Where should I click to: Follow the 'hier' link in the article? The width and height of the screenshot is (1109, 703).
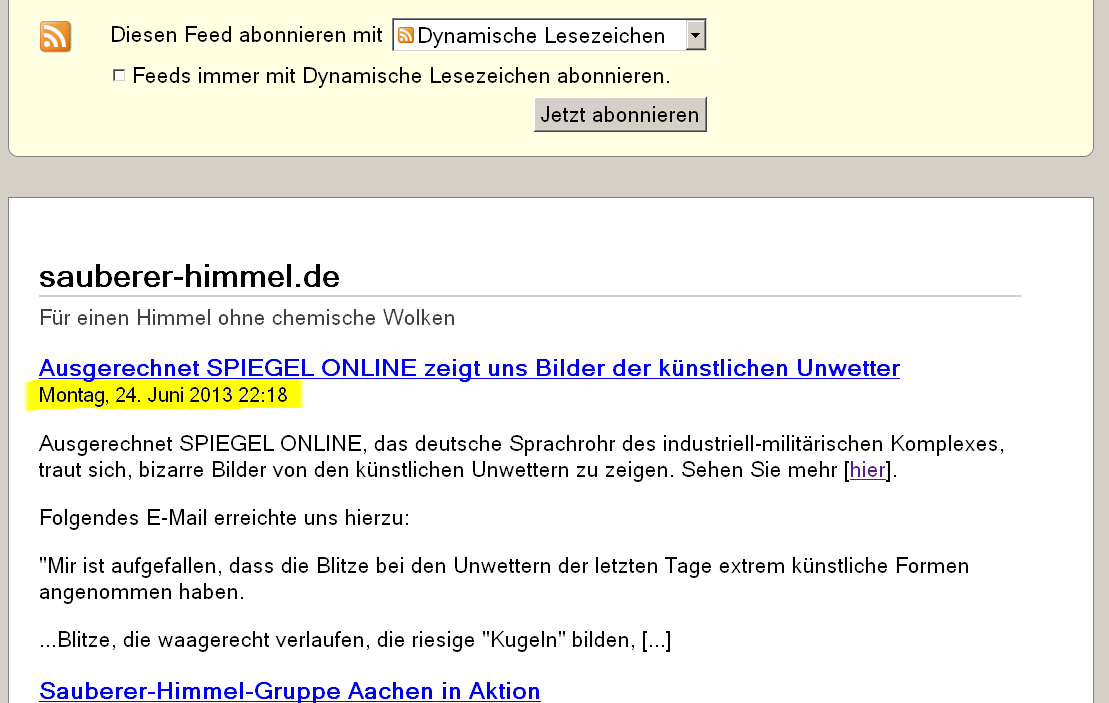(867, 470)
